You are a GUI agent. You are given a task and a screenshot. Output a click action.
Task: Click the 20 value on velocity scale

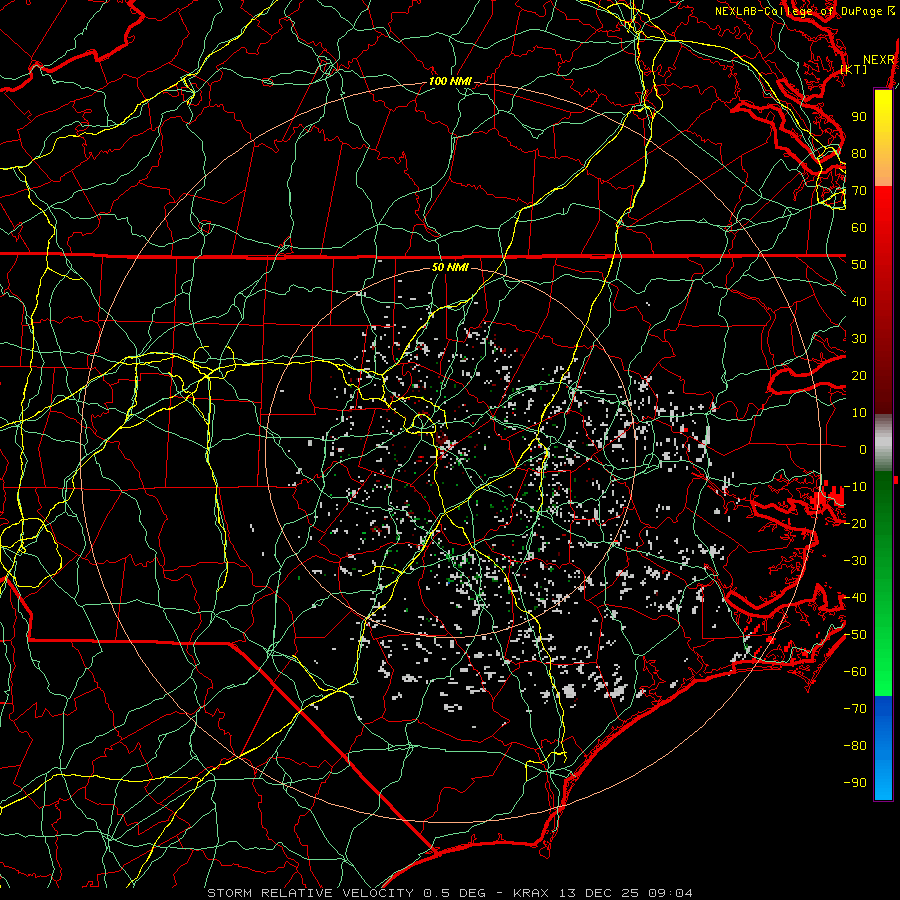click(859, 376)
